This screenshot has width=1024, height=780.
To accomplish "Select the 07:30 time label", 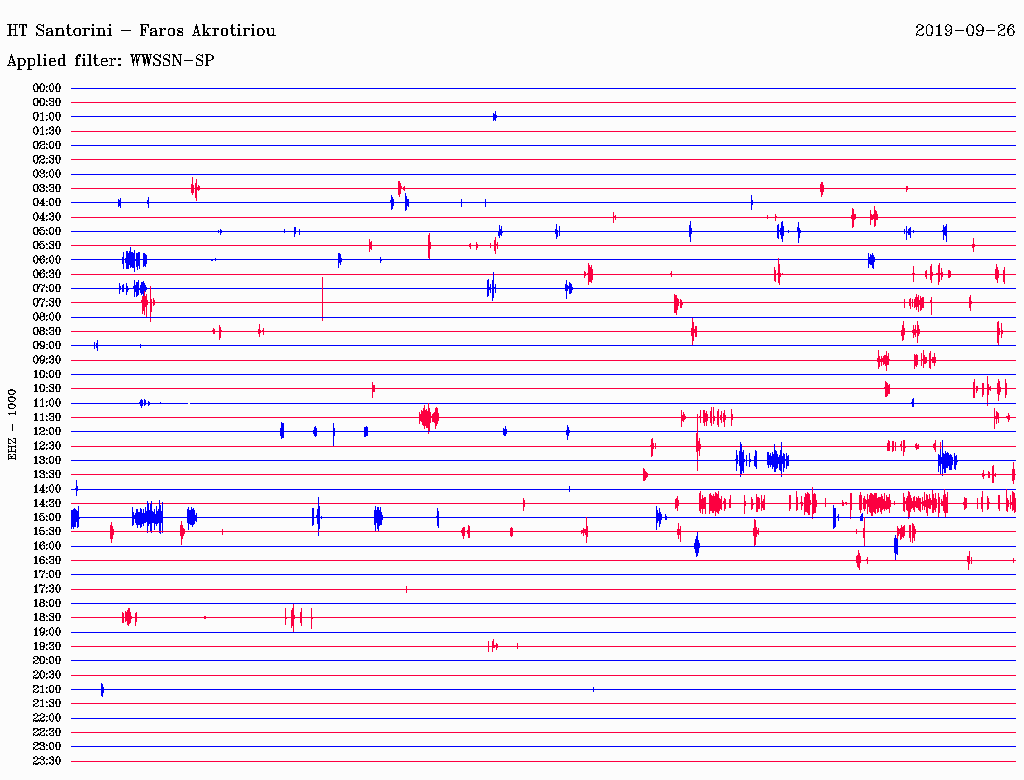I will click(x=47, y=303).
